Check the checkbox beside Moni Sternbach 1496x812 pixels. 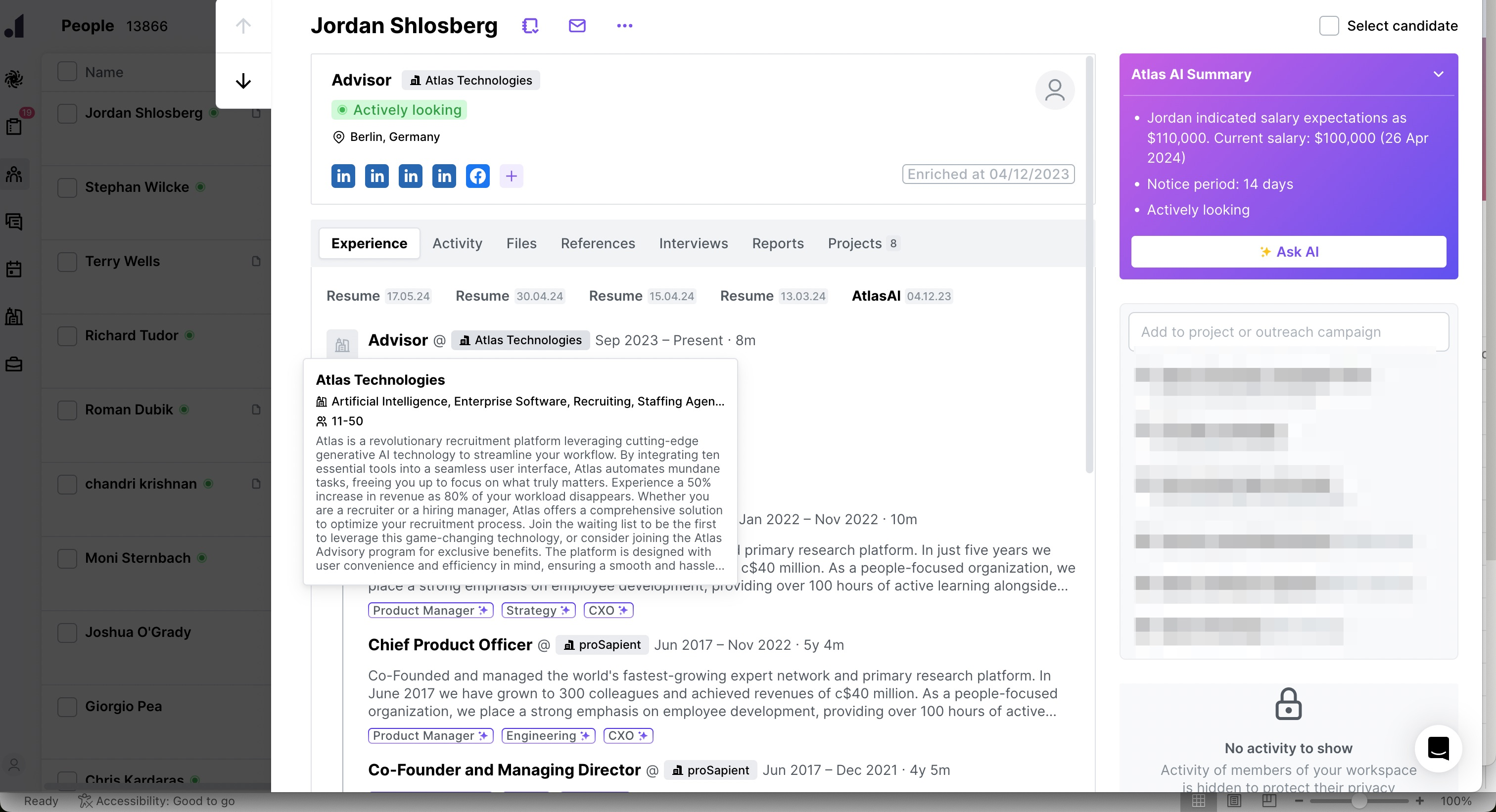pos(67,558)
